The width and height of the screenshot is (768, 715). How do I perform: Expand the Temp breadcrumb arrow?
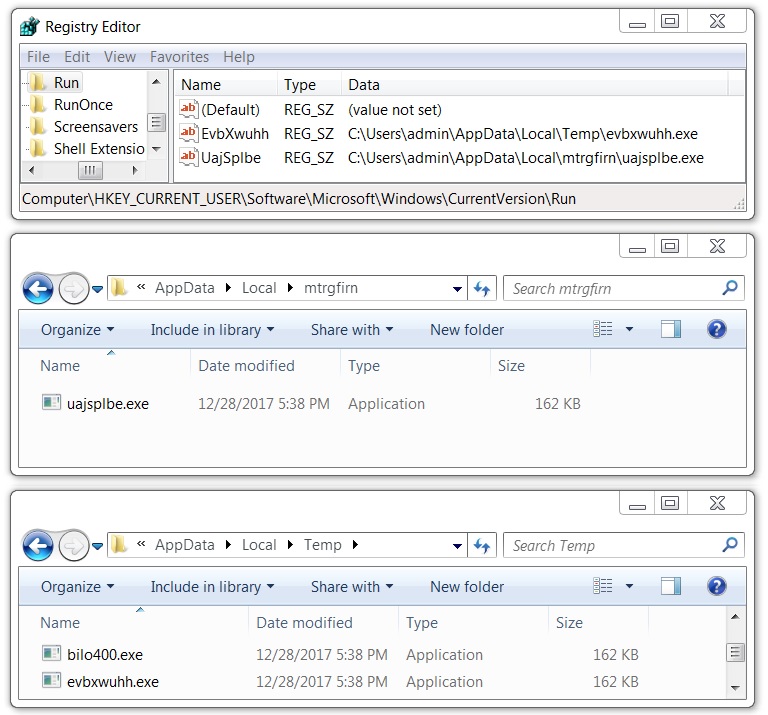(355, 545)
